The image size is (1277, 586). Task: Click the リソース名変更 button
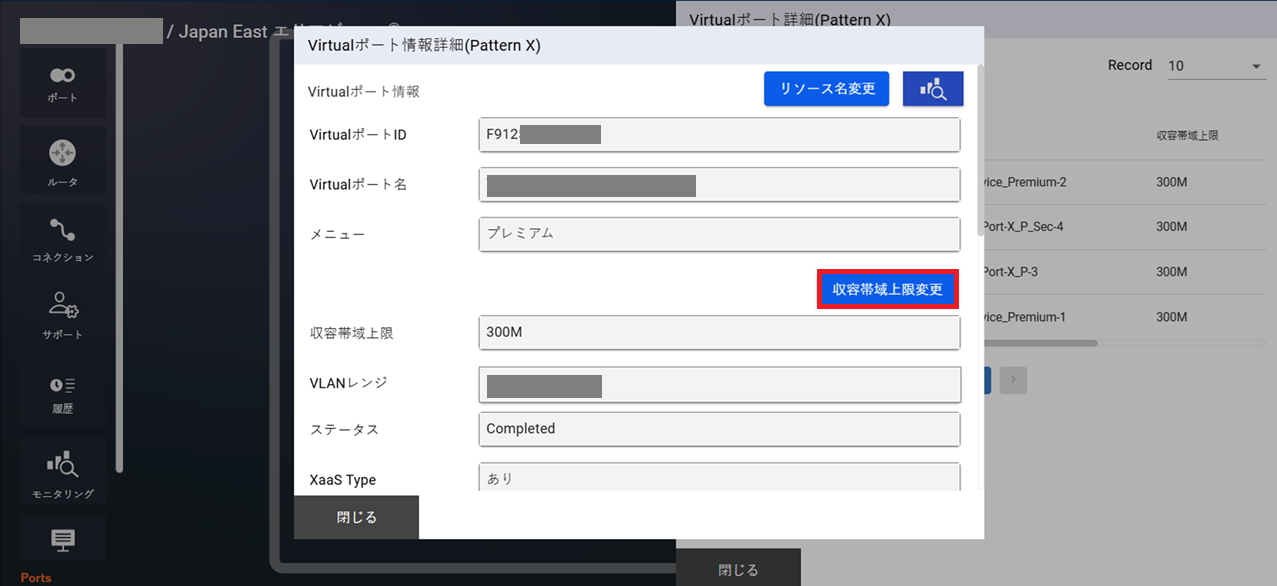tap(826, 88)
